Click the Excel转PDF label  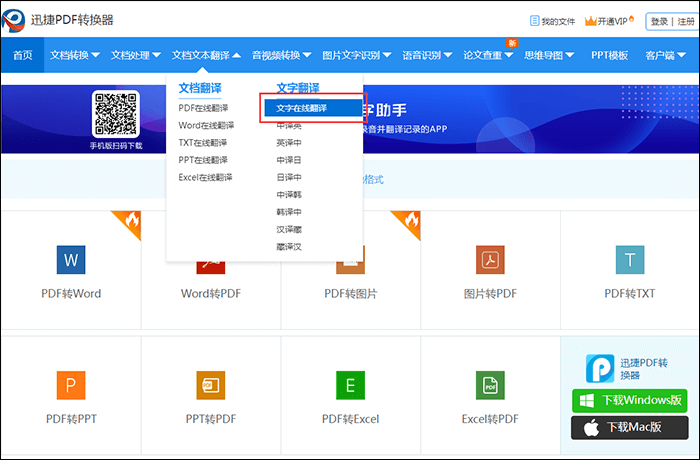click(490, 419)
